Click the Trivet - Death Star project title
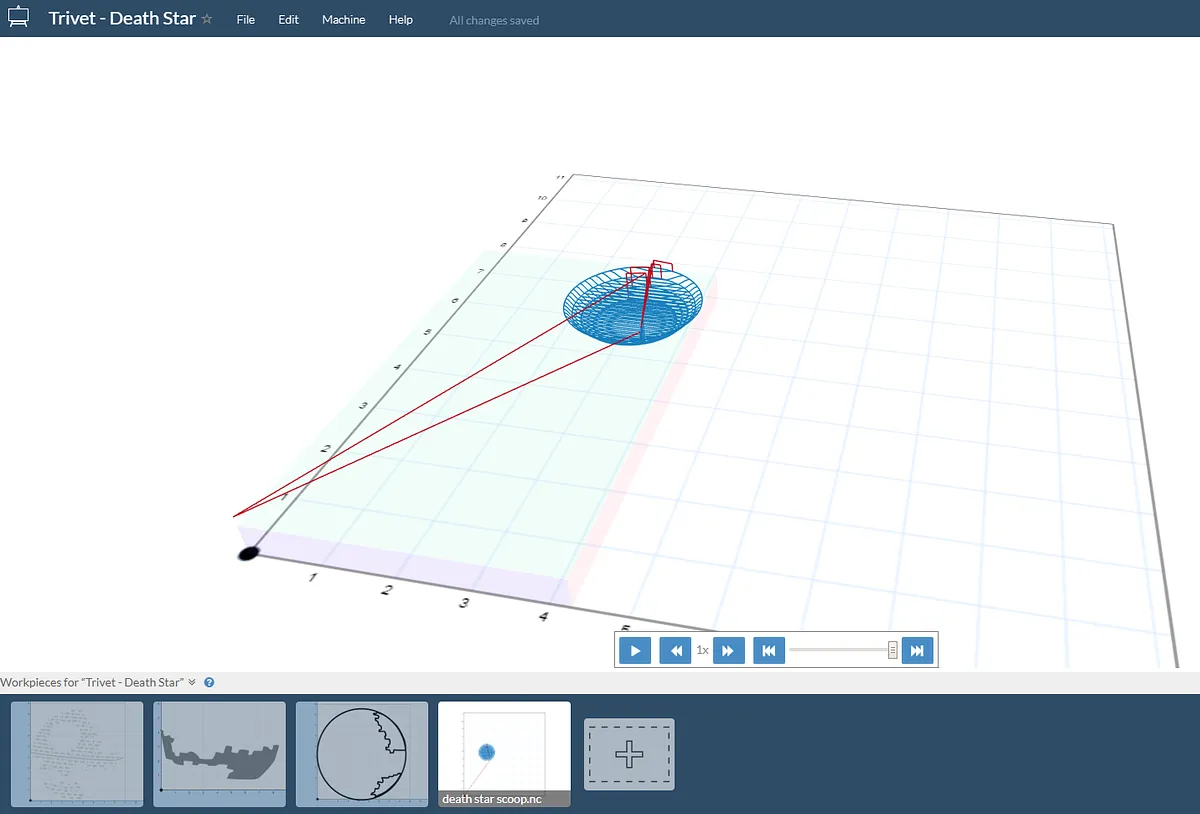Screen dimensions: 1200x814 122,19
